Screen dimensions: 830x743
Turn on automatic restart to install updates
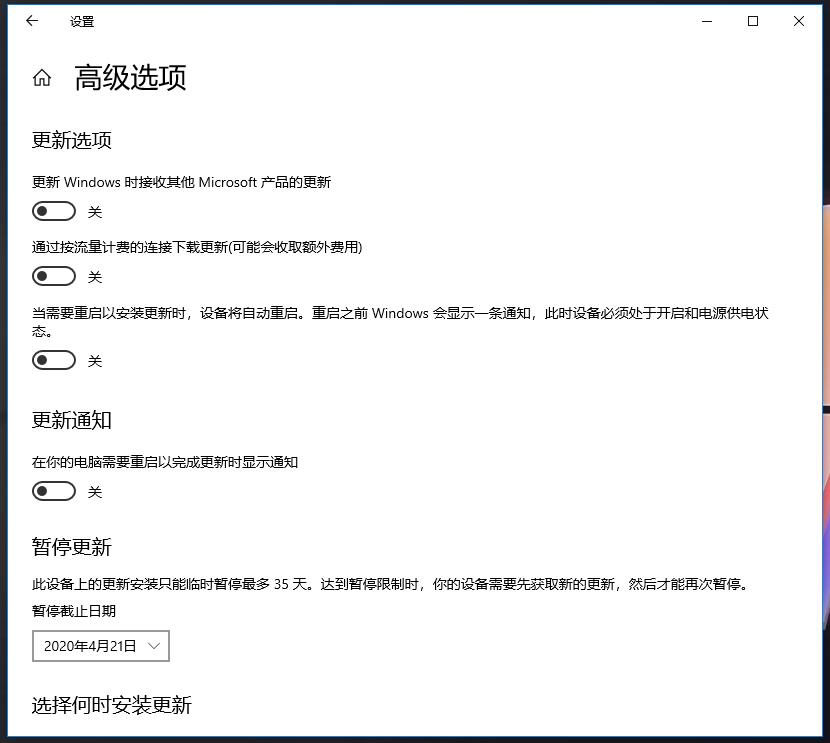coord(54,360)
